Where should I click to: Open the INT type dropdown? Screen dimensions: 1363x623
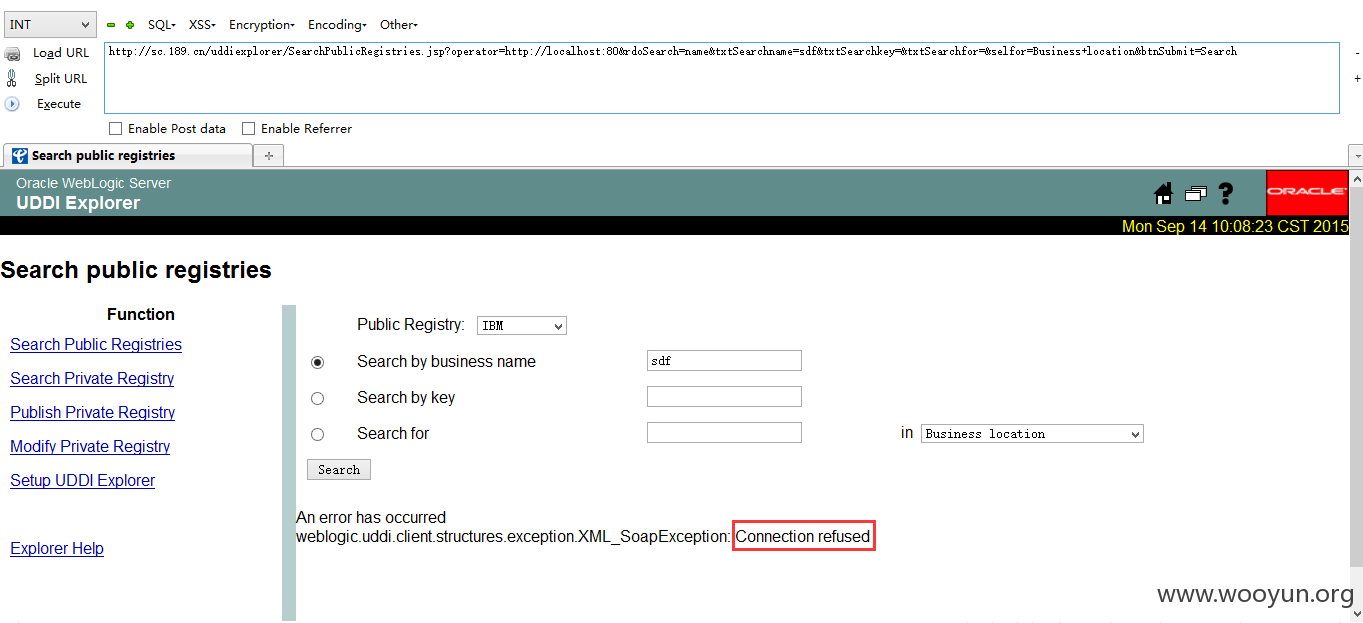50,24
